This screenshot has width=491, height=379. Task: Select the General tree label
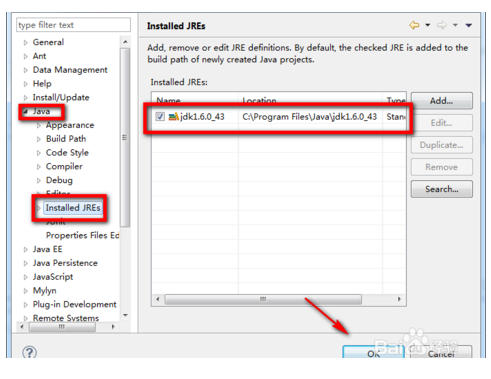pyautogui.click(x=48, y=42)
